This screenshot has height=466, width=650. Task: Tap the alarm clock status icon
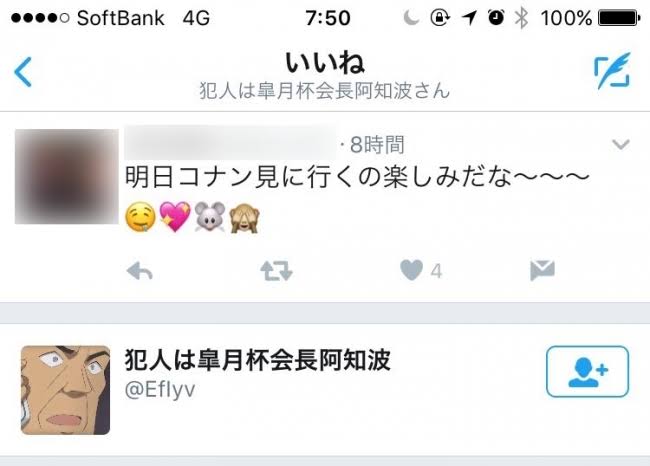496,17
